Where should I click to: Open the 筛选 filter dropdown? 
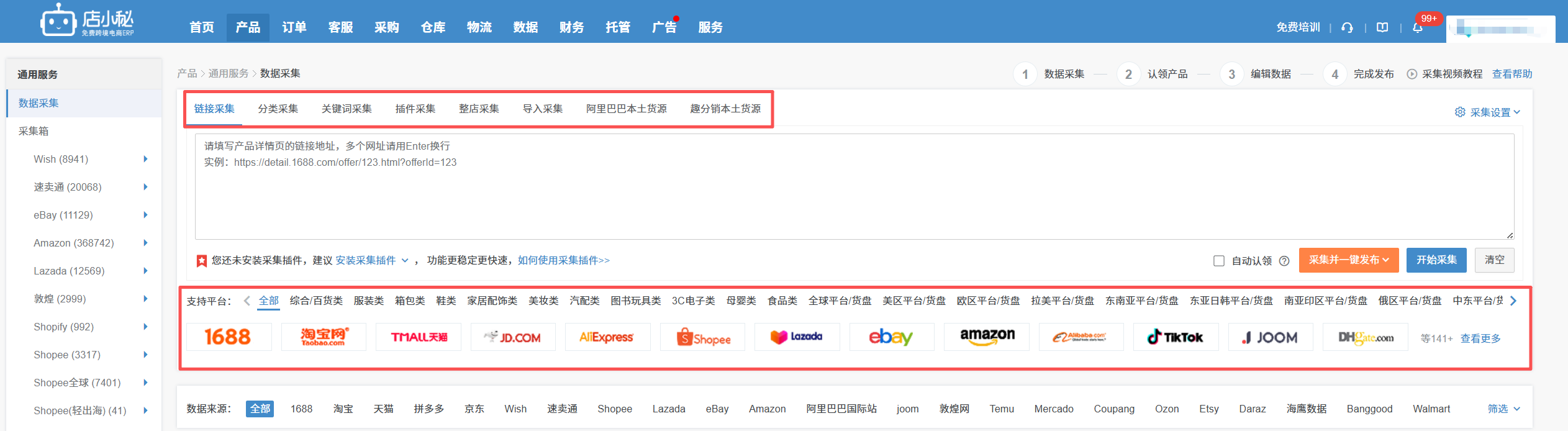click(x=1503, y=409)
